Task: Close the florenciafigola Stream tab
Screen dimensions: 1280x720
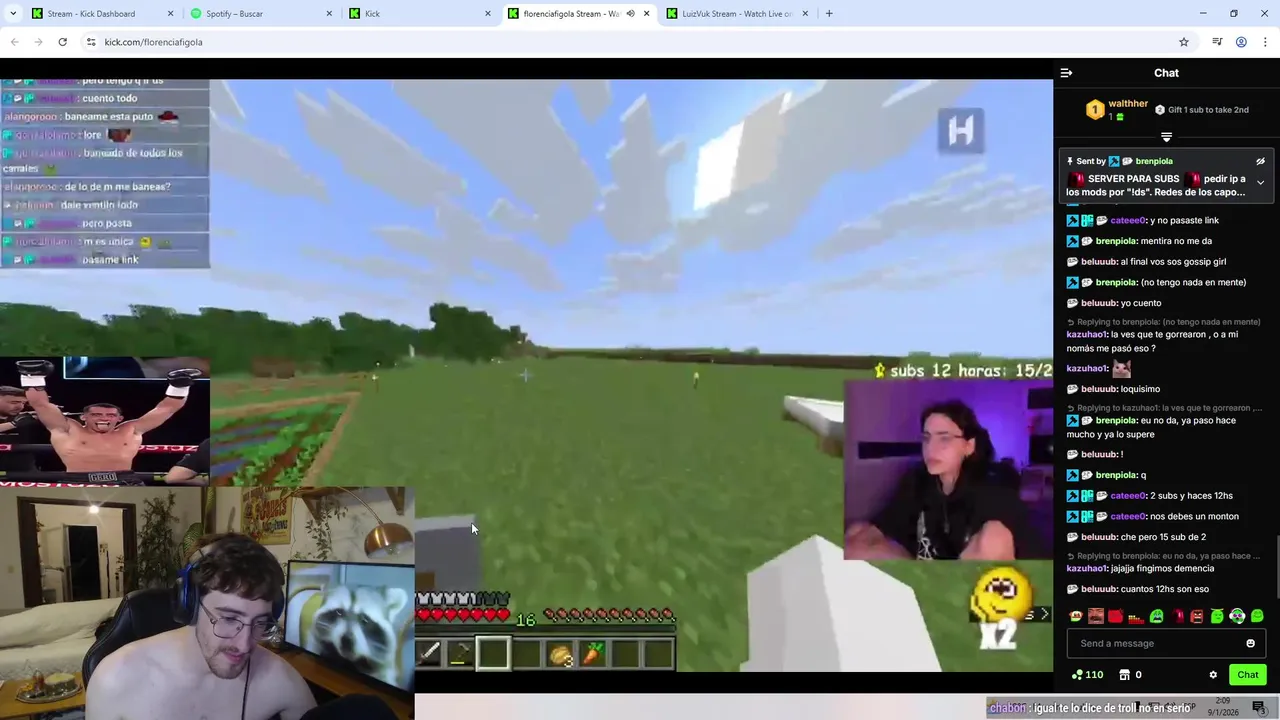Action: (x=646, y=14)
